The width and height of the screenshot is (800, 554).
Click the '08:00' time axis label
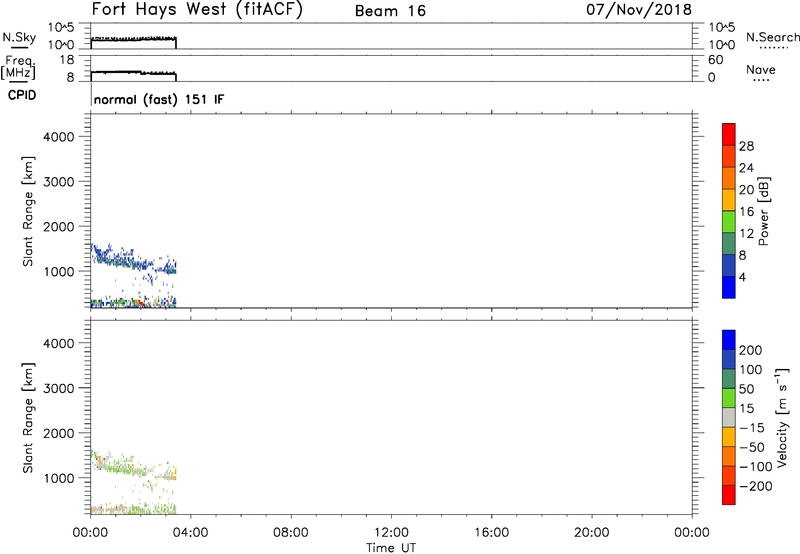[x=291, y=533]
